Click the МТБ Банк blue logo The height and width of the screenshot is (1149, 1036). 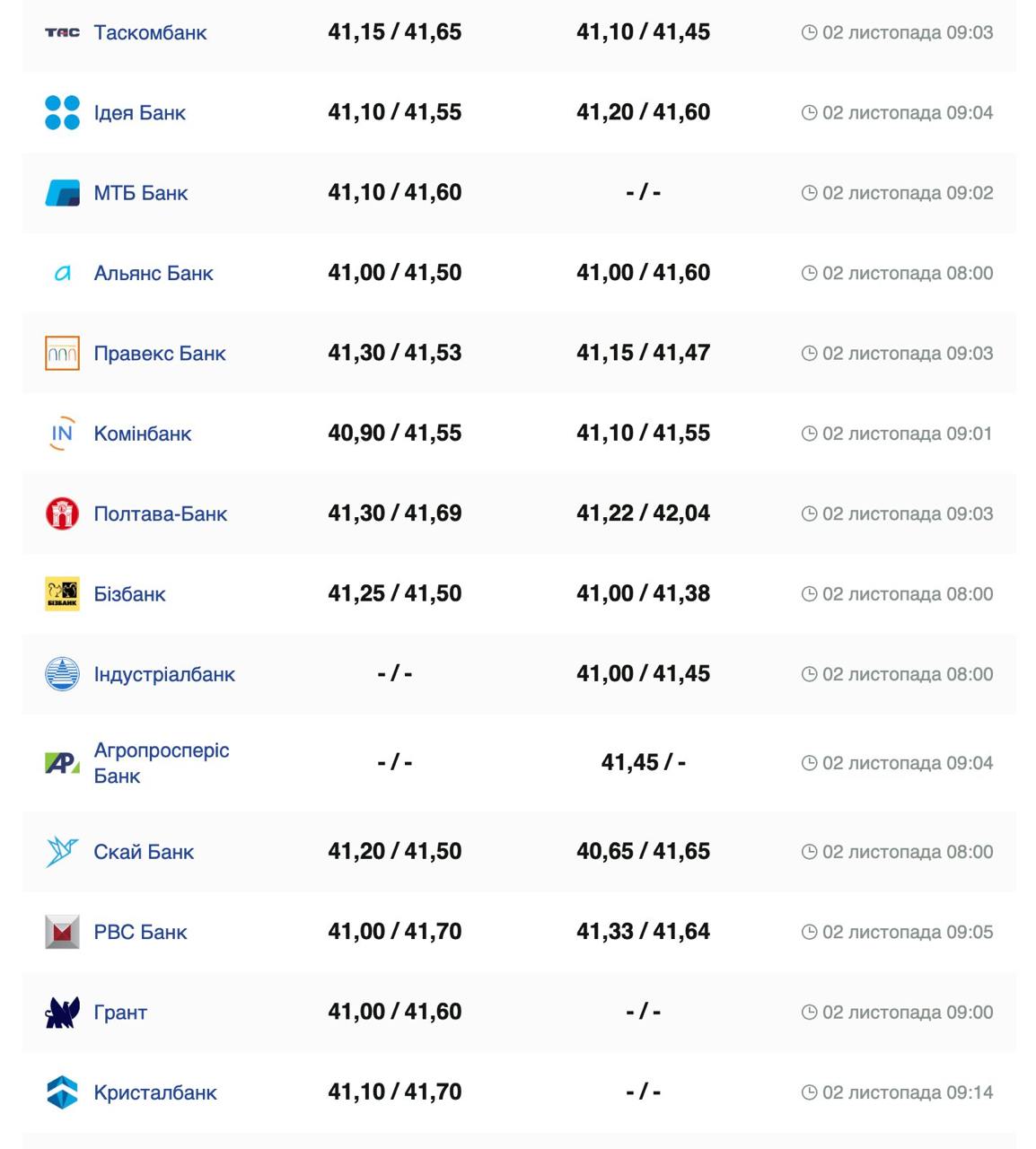coord(62,193)
